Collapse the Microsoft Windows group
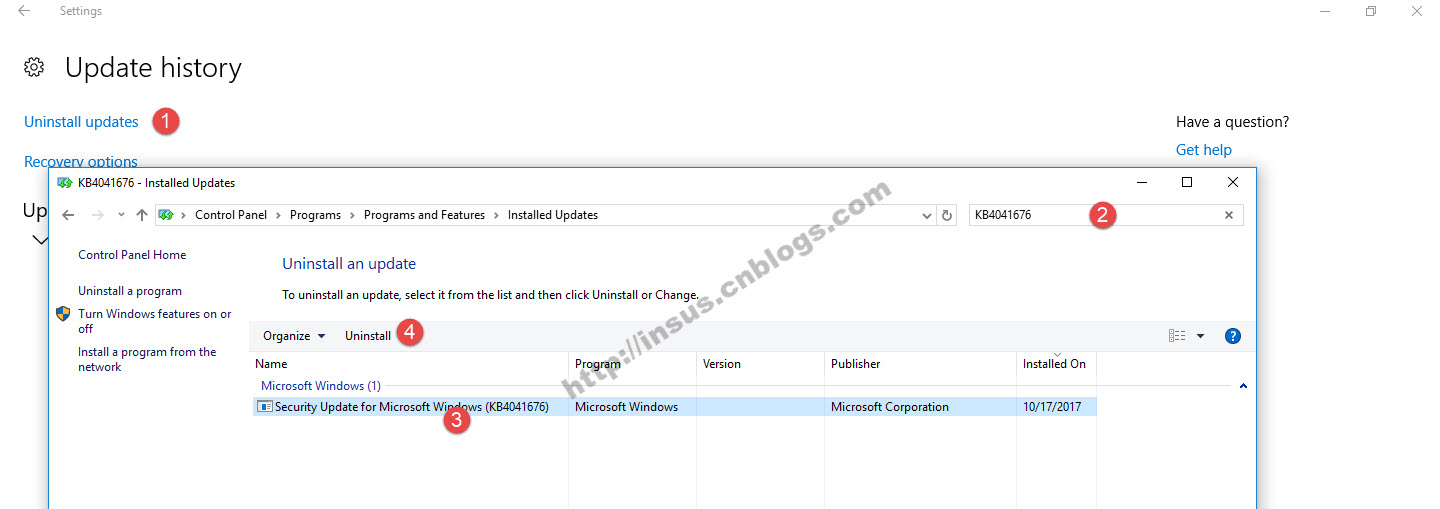This screenshot has height=509, width=1440. coord(1243,386)
